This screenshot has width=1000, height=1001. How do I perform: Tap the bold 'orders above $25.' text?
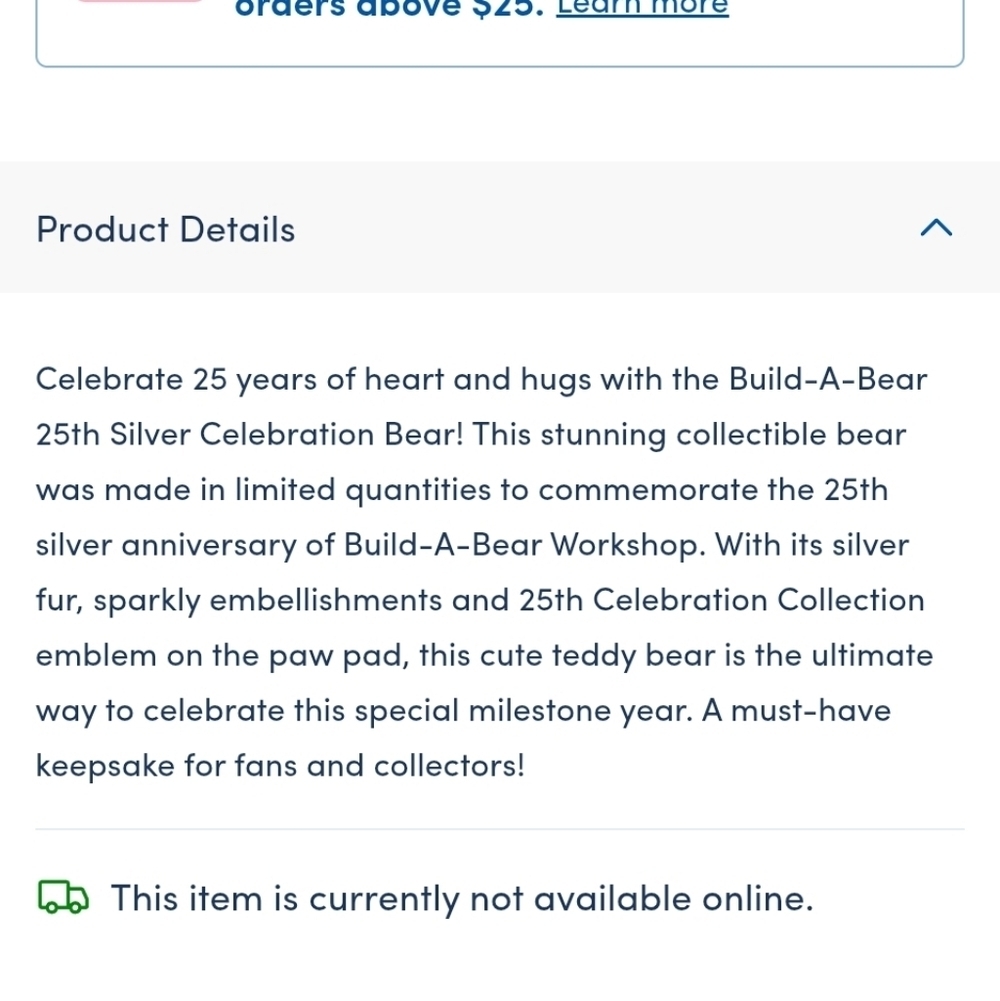pos(389,8)
